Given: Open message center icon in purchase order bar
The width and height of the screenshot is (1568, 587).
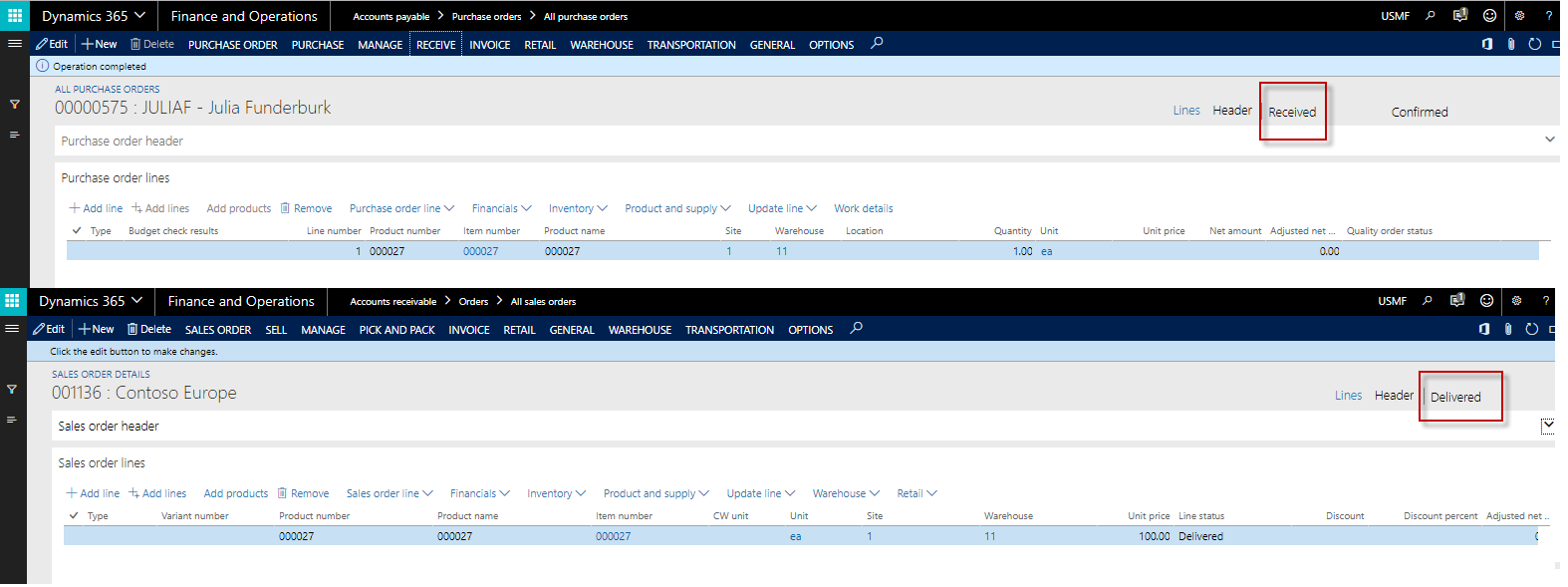Looking at the screenshot, I should (1459, 16).
